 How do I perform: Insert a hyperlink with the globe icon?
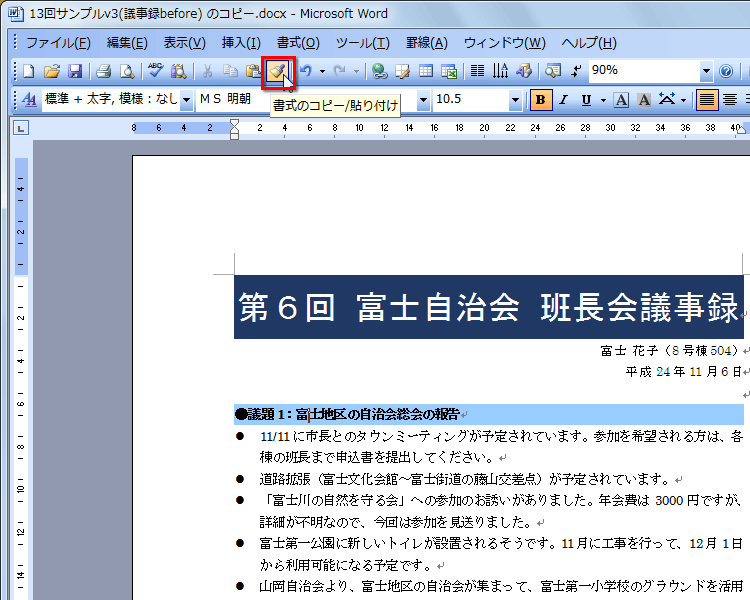(x=380, y=72)
